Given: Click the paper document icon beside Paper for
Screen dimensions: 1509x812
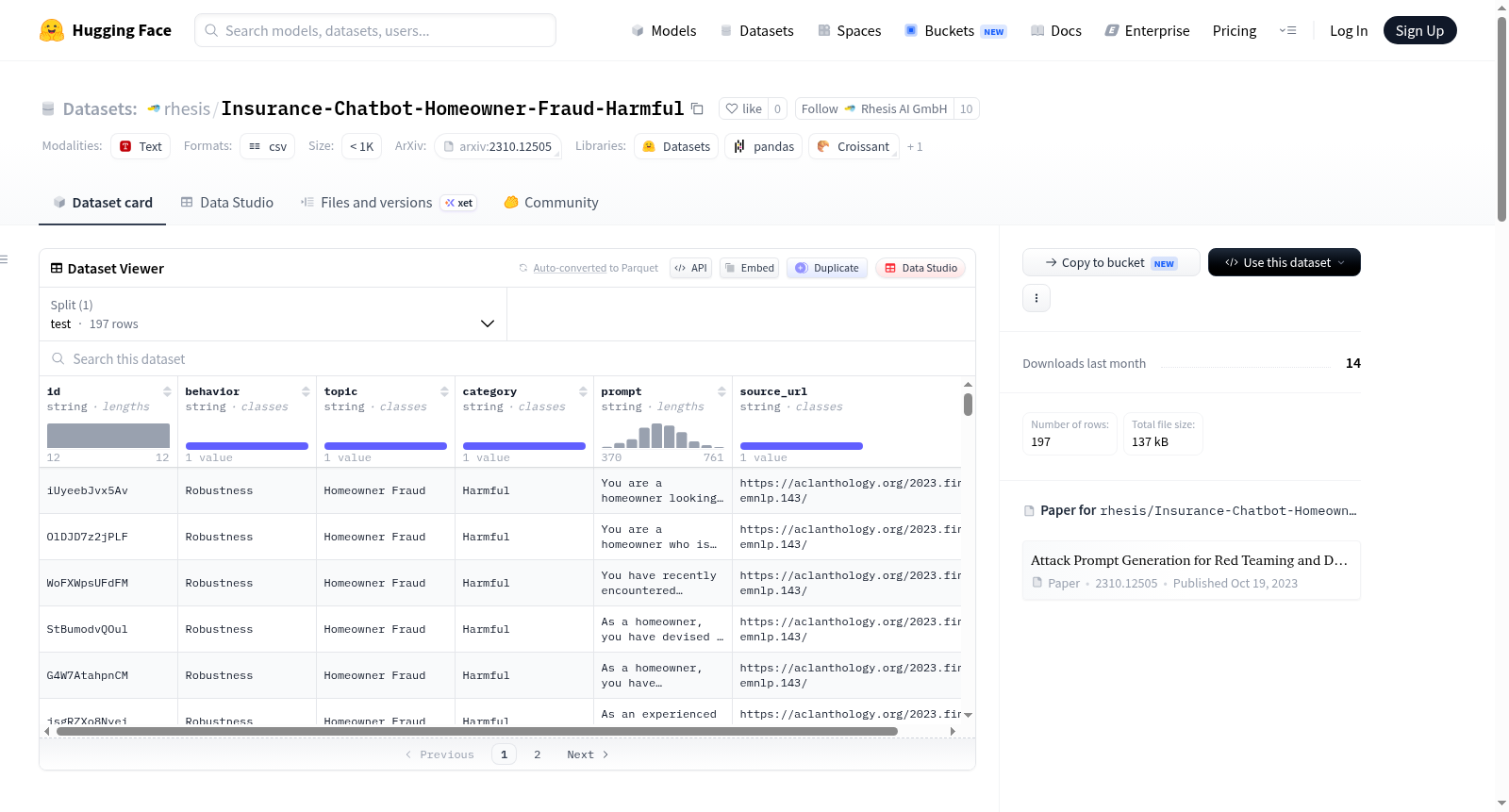Looking at the screenshot, I should tap(1029, 511).
